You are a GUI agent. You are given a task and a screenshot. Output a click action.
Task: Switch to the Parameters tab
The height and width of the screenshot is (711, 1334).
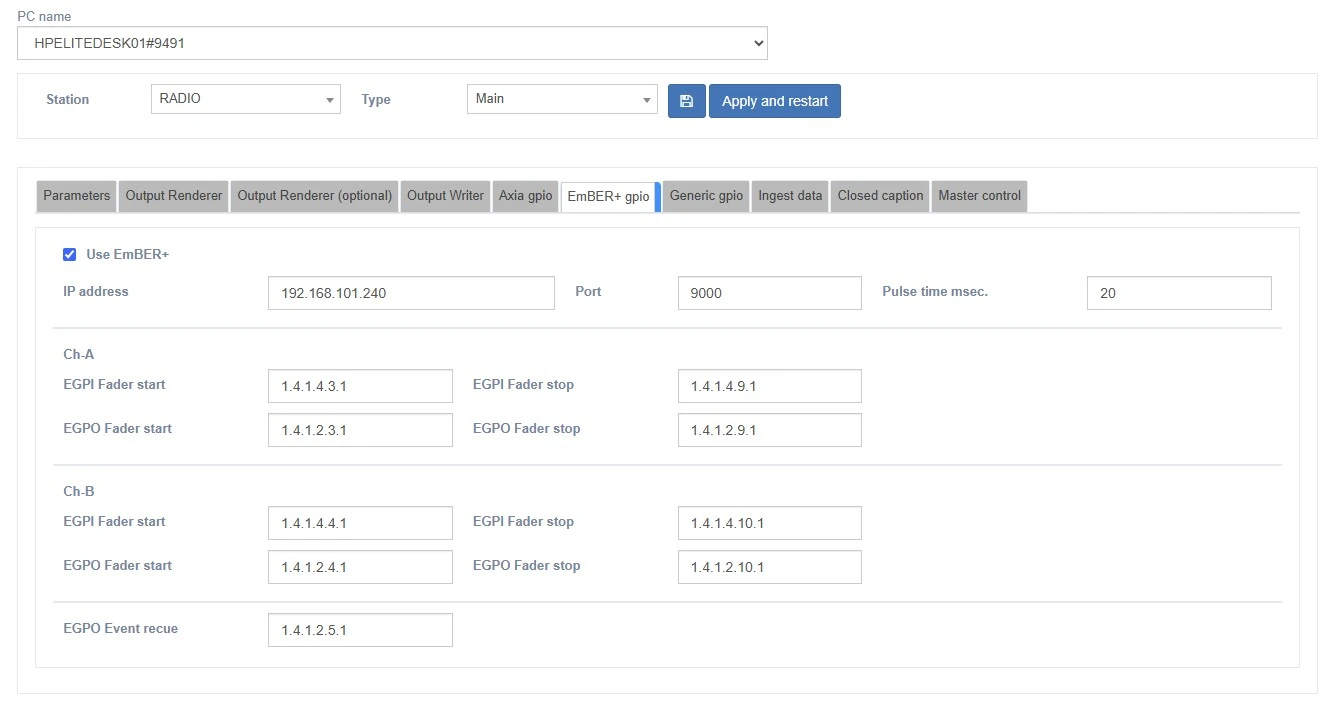77,196
